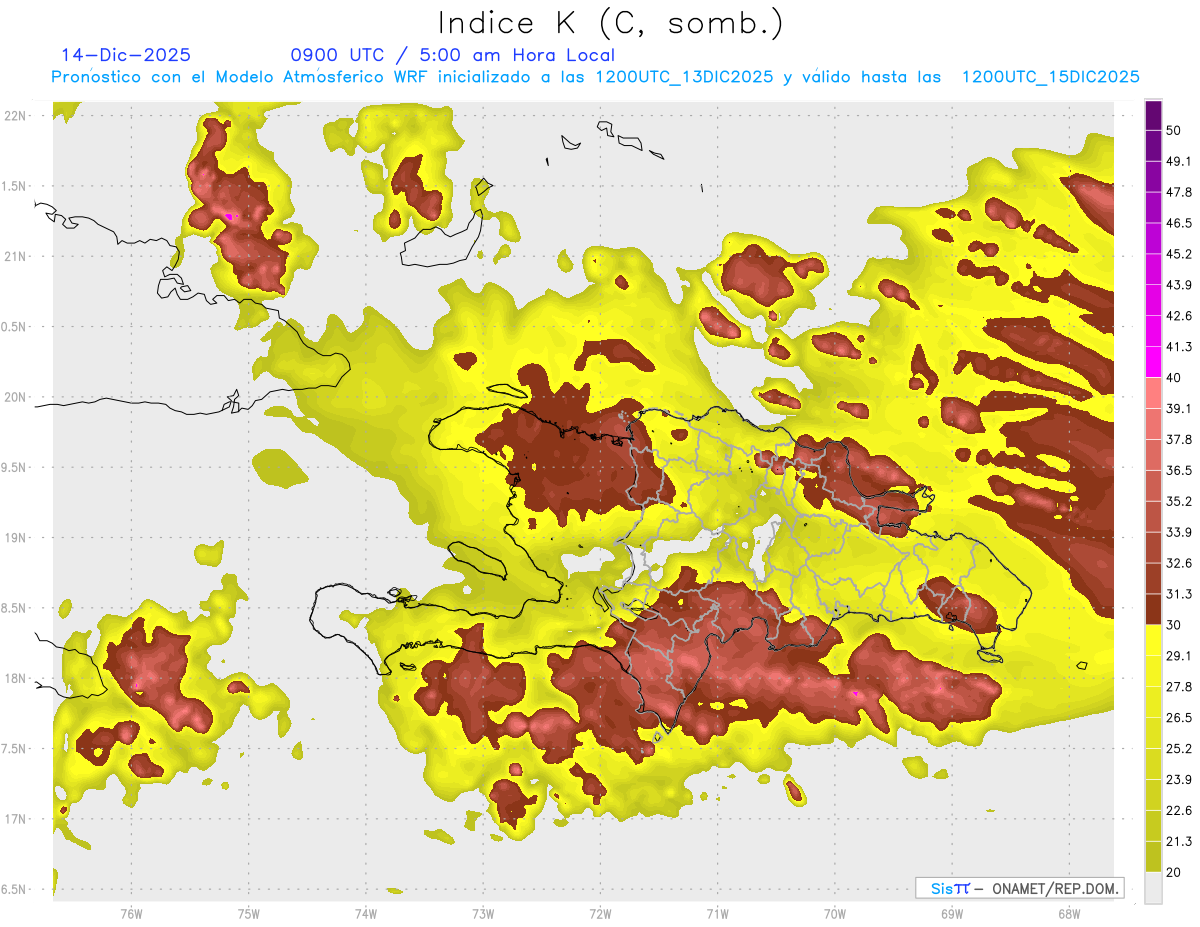
Task: Click the olive swatch between 20 and 21.3
Action: 1153,856
